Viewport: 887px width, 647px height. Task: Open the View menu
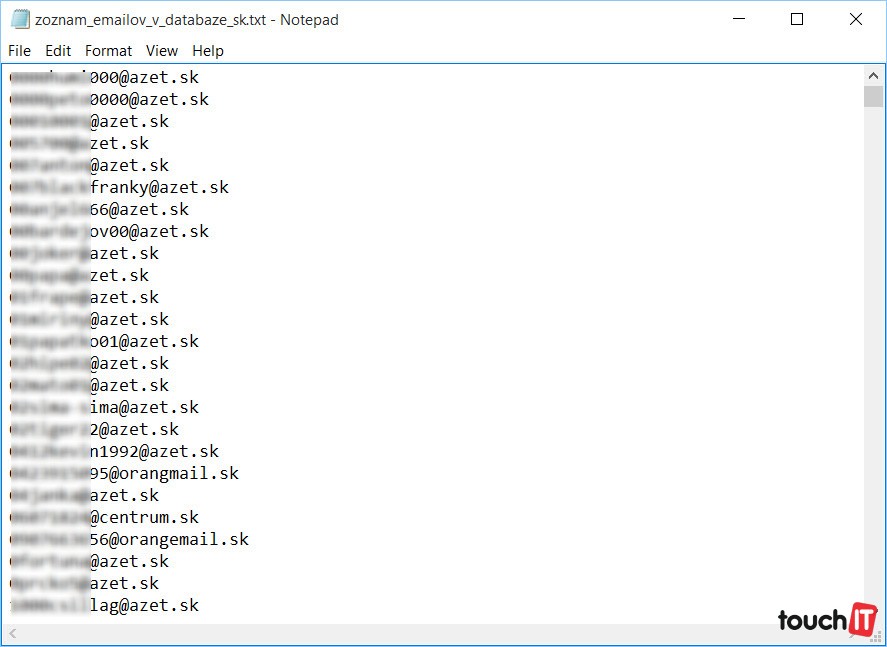[162, 51]
